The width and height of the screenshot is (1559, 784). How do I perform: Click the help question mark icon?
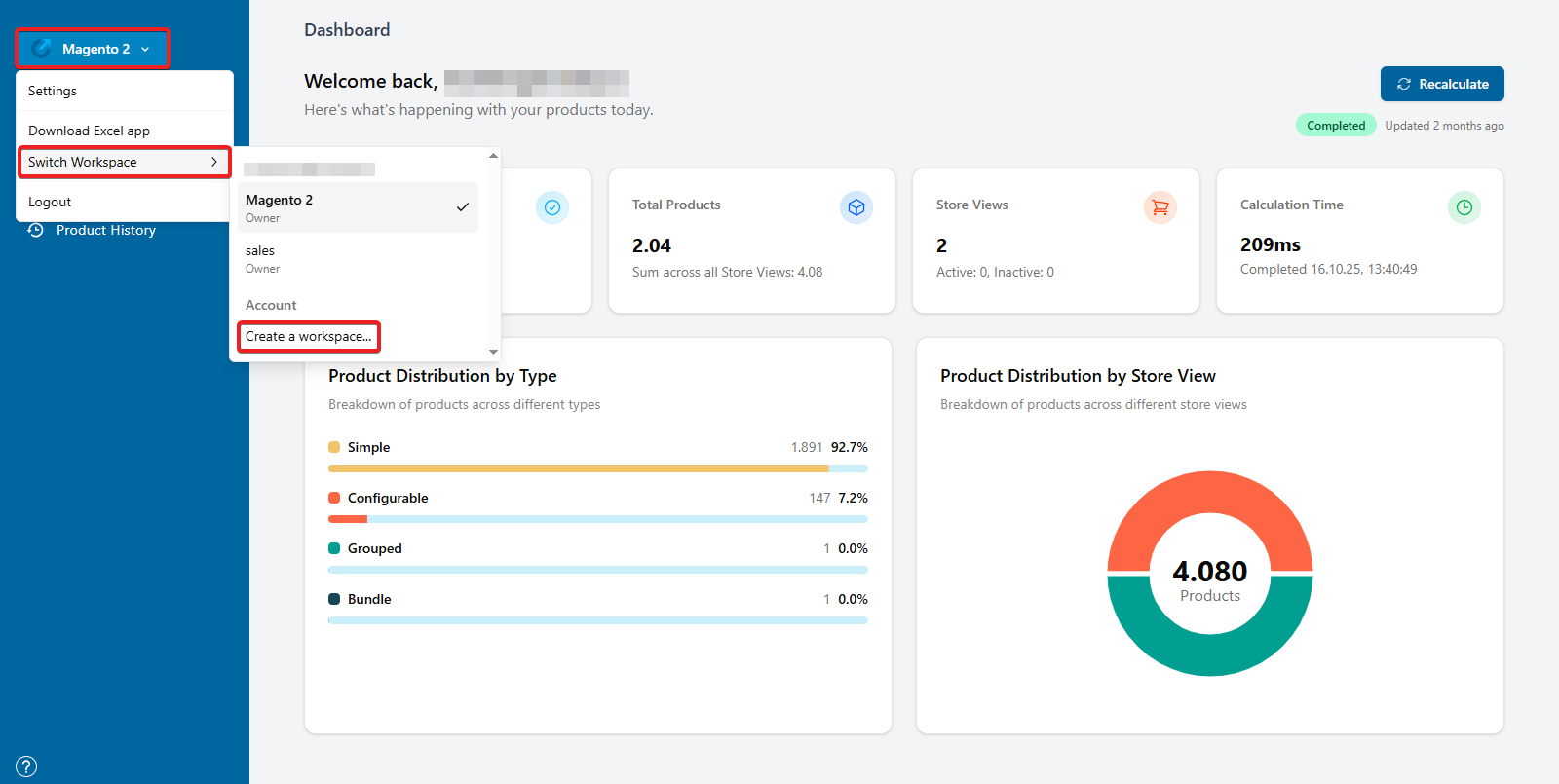pos(26,766)
